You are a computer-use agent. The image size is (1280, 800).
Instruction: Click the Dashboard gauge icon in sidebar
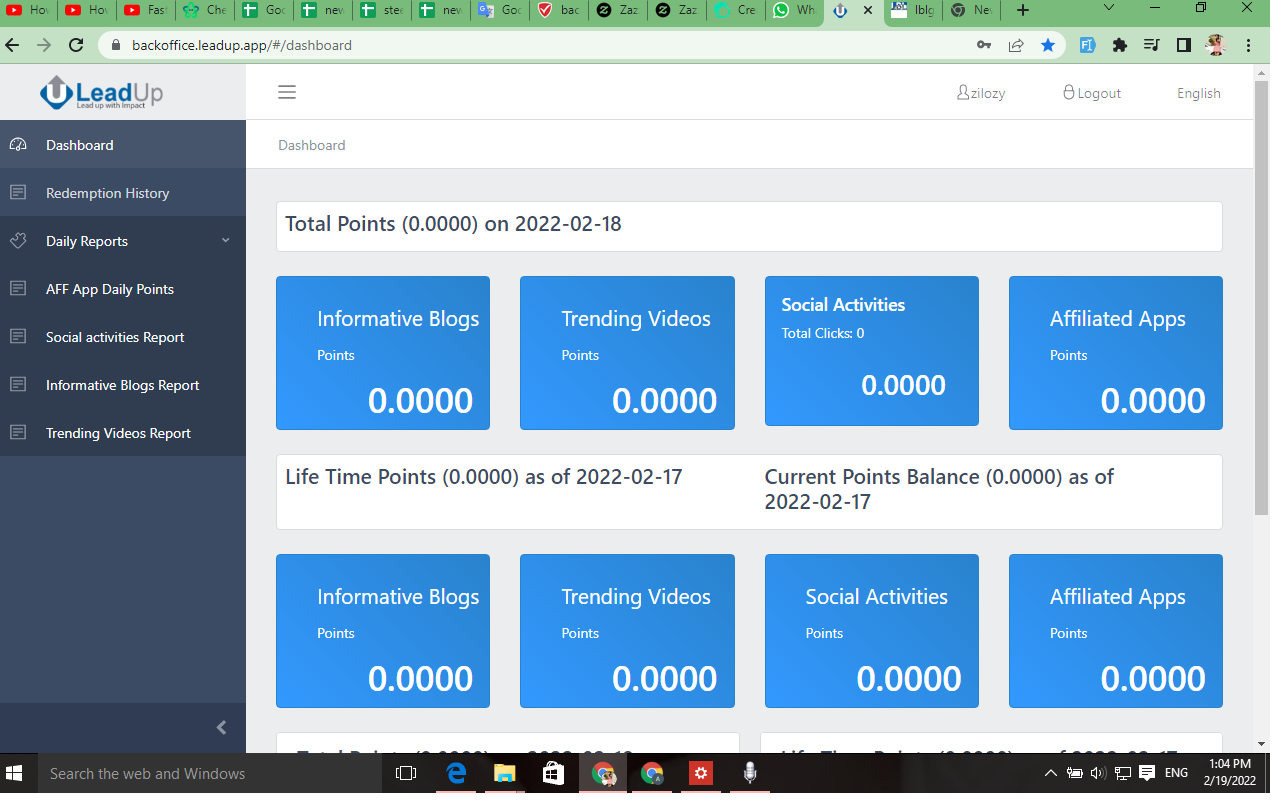[18, 145]
